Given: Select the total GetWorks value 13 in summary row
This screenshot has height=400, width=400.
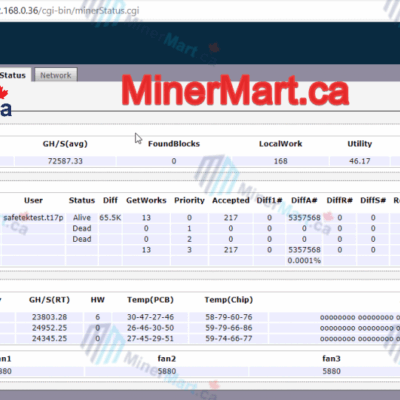Looking at the screenshot, I should [146, 250].
